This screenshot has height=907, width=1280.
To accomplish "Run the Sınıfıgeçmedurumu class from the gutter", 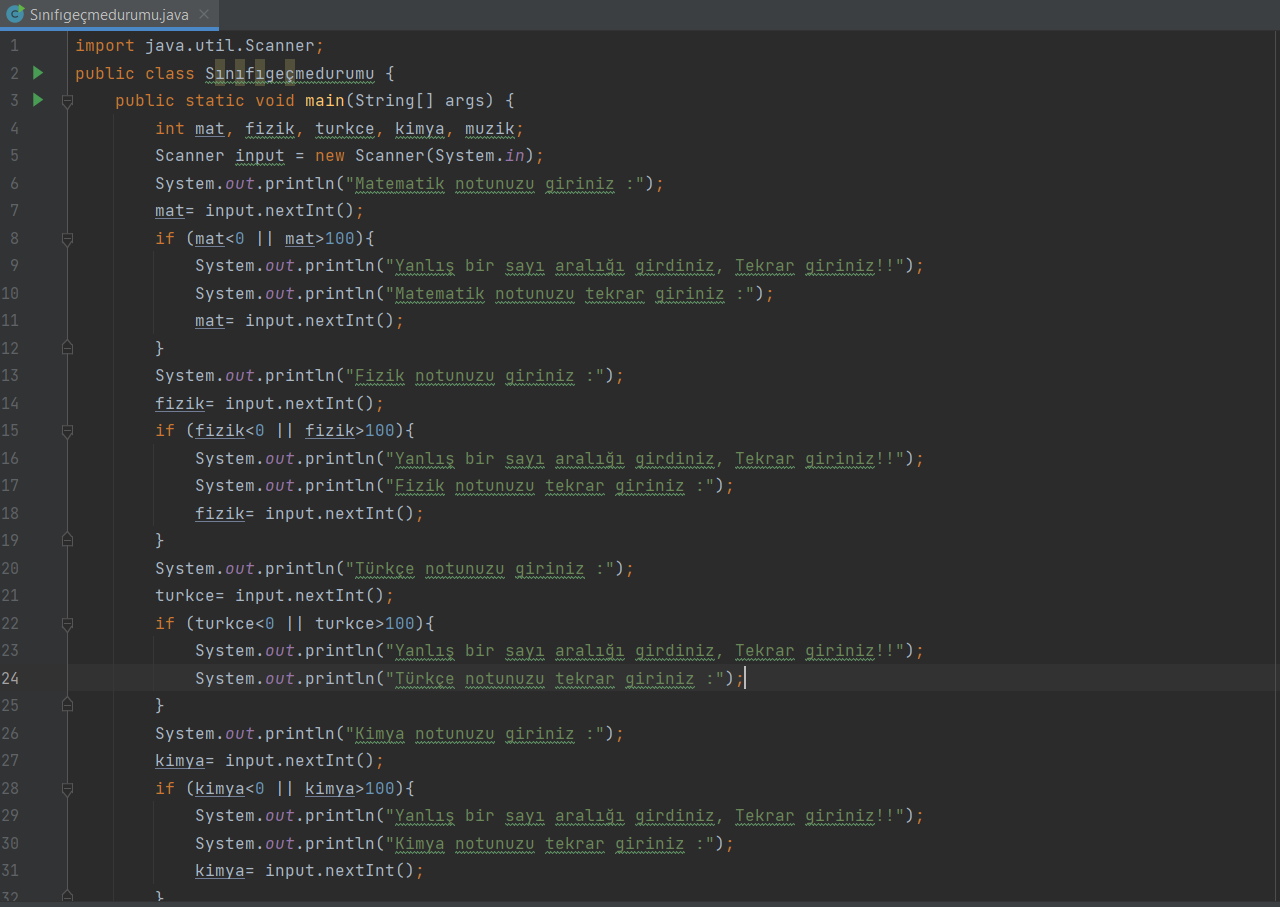I will [x=37, y=72].
